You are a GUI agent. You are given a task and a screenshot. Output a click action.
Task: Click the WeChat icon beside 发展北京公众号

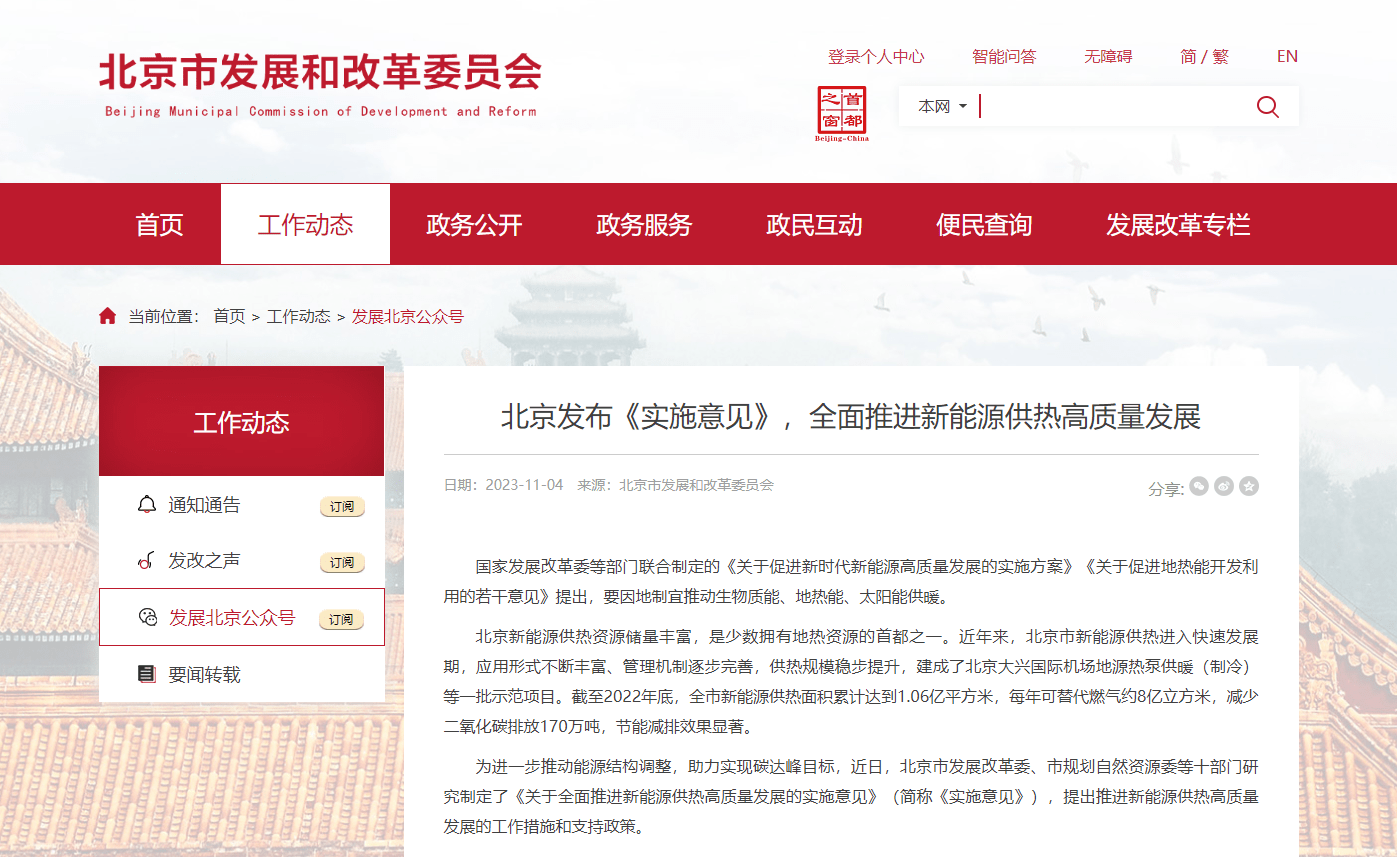pos(147,617)
